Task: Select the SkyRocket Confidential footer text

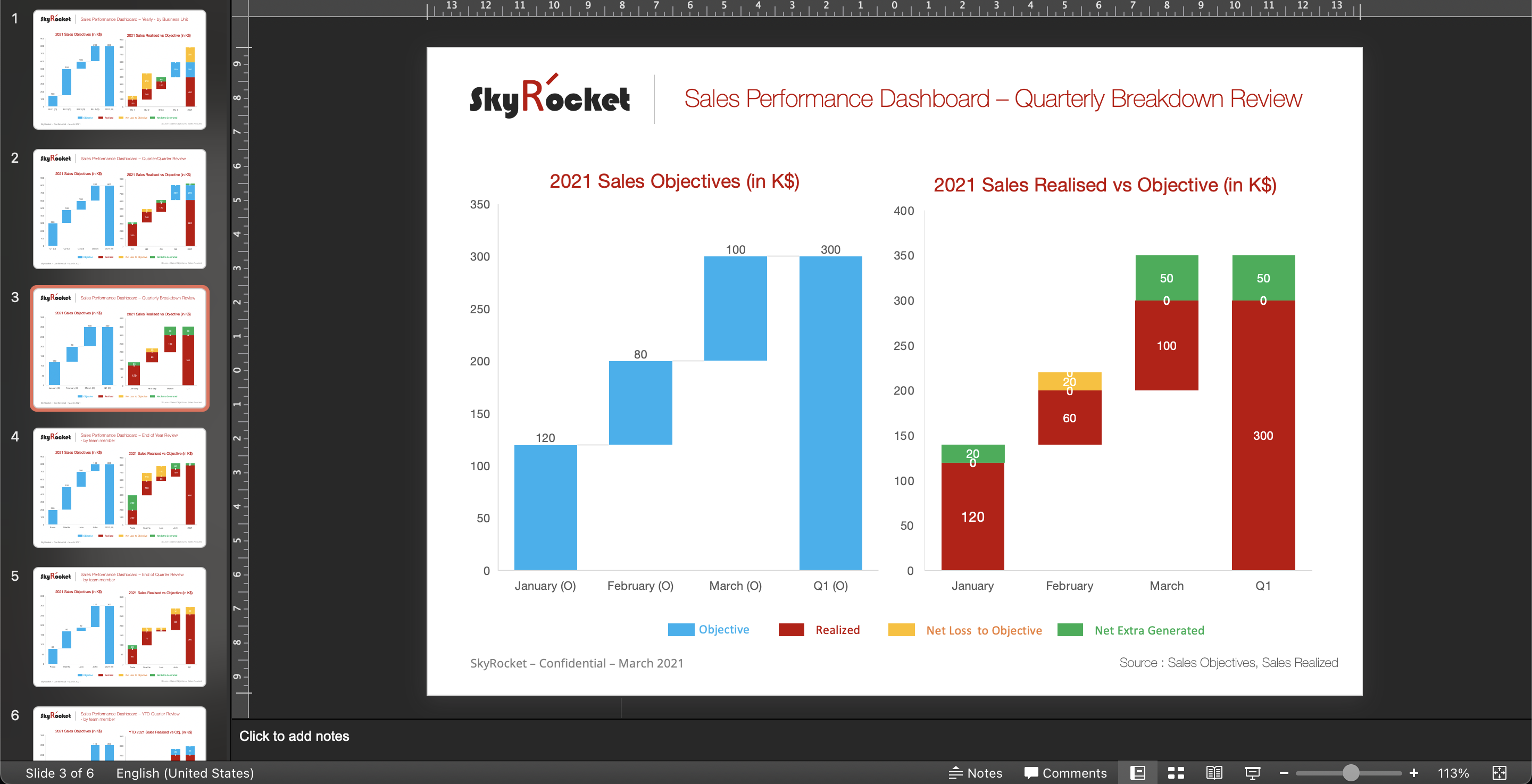Action: [x=576, y=663]
